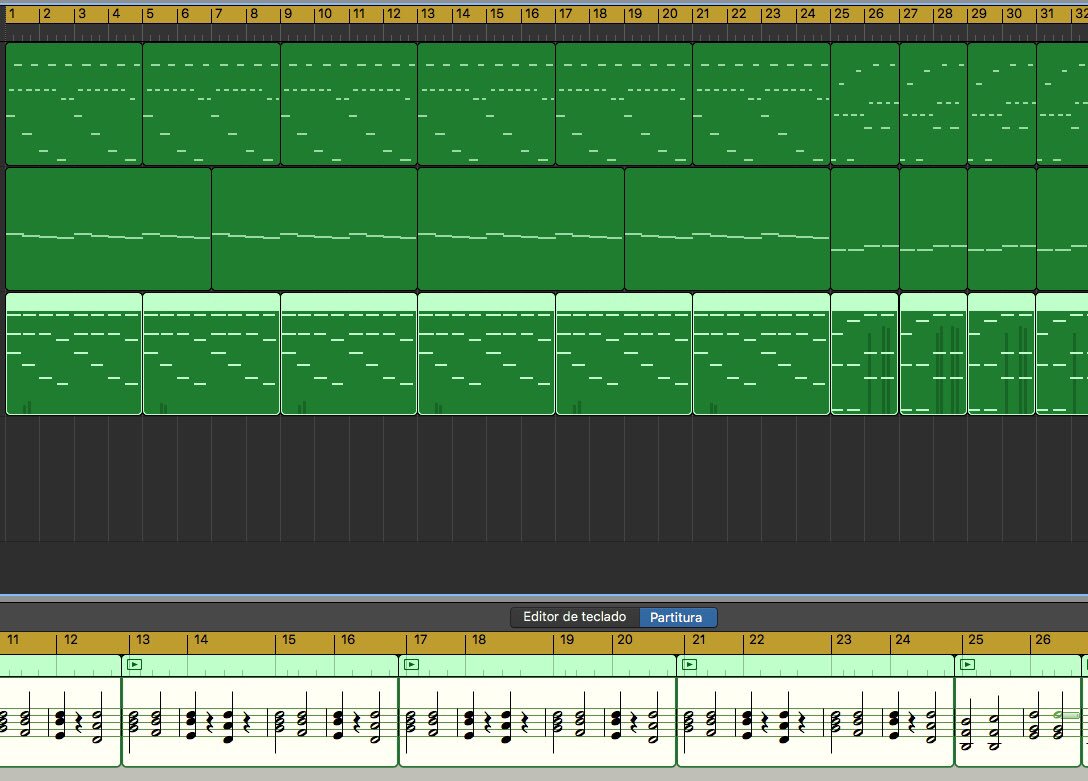Viewport: 1088px width, 781px height.
Task: Select first-track region starting at bar 21
Action: point(762,103)
